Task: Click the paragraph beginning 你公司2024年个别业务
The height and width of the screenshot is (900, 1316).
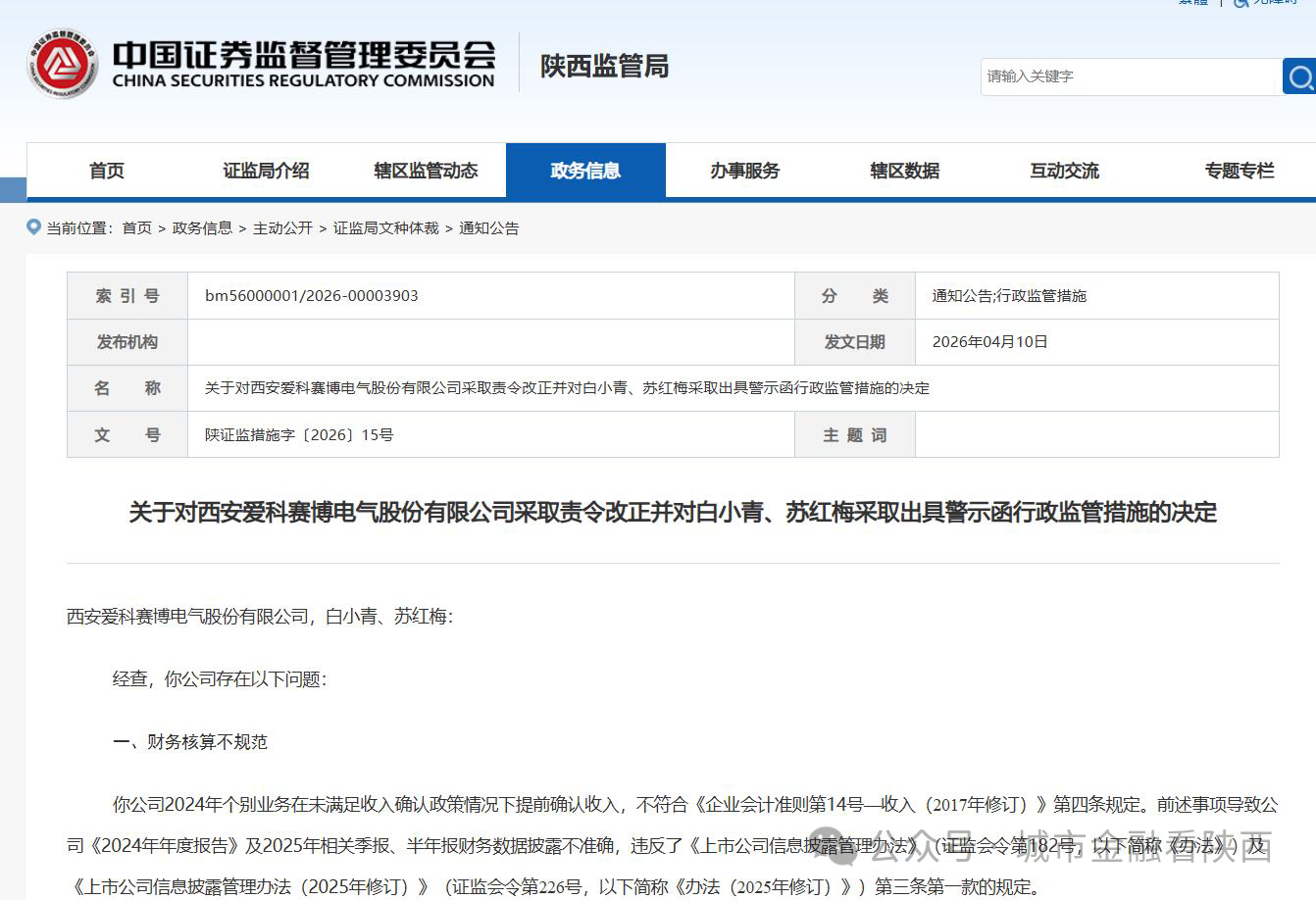Action: [x=673, y=845]
